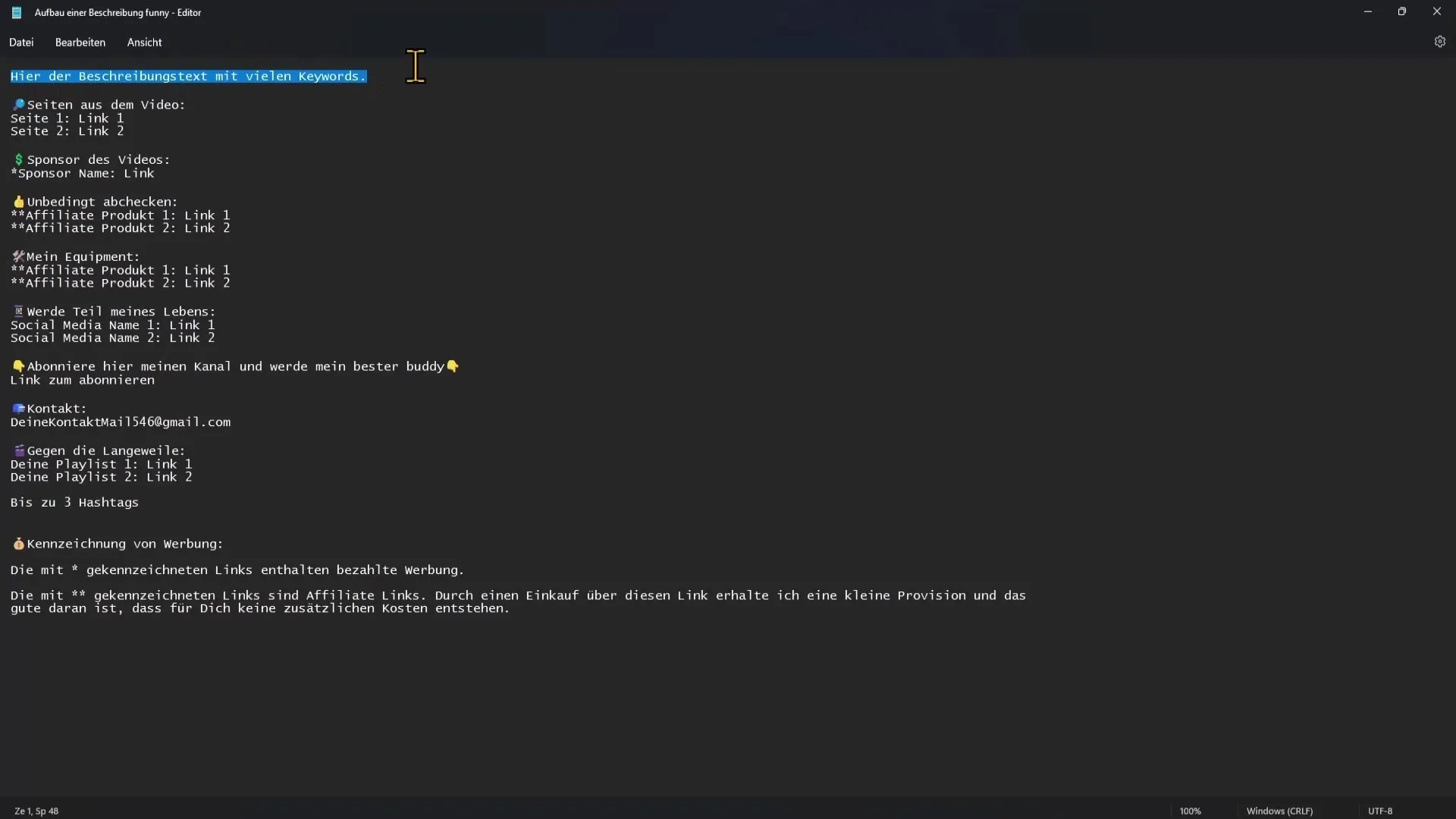Image resolution: width=1456 pixels, height=819 pixels.
Task: Click the magnifier emoji before 'Seiten aus dem Video'
Action: click(19, 105)
